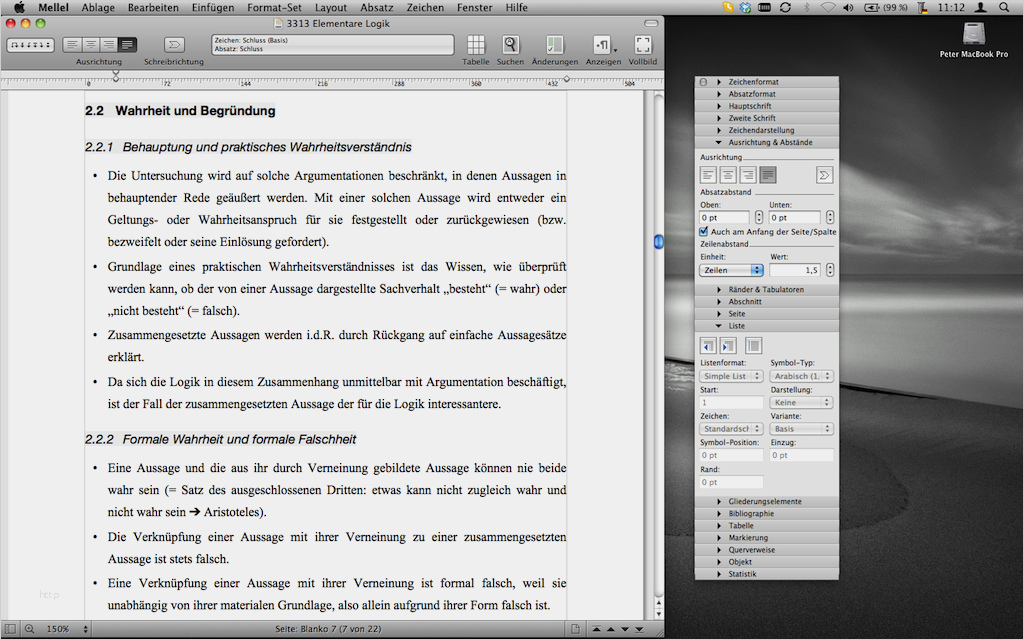Toggle left alignment in the Ausrichtung section
The width and height of the screenshot is (1024, 640).
(708, 175)
